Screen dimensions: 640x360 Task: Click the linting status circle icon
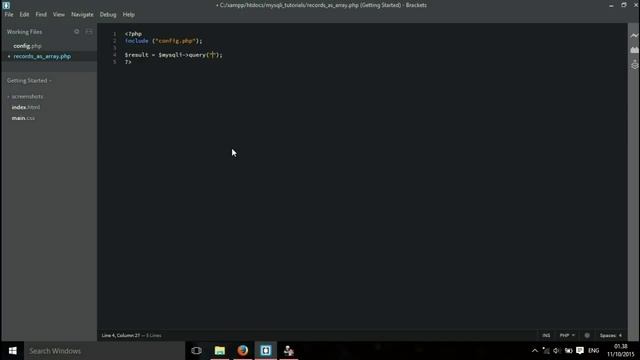587,336
